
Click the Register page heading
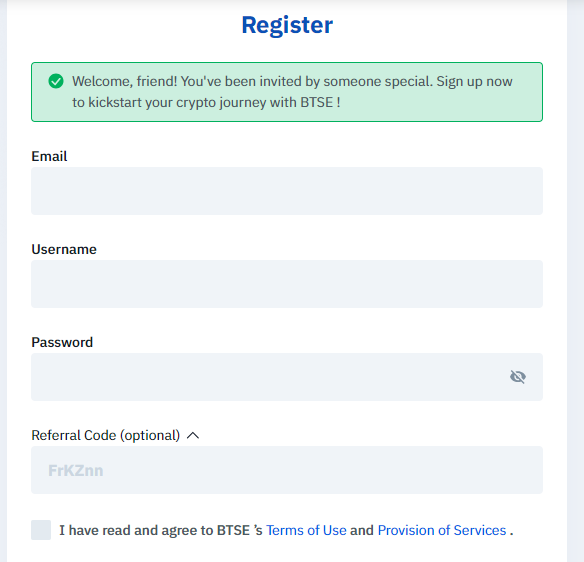287,25
